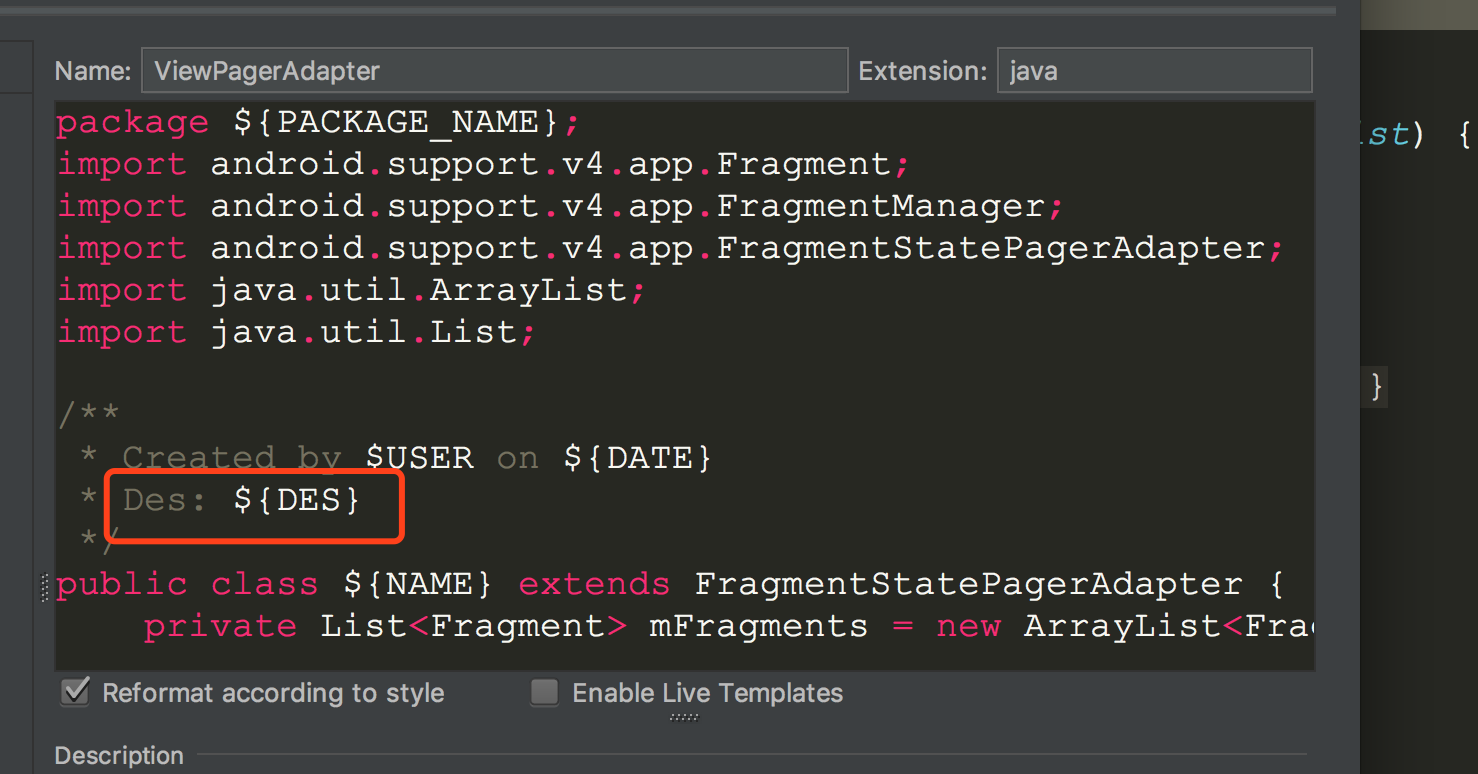Viewport: 1478px width, 774px height.
Task: Click the 'public class' keywords in template
Action: [187, 584]
